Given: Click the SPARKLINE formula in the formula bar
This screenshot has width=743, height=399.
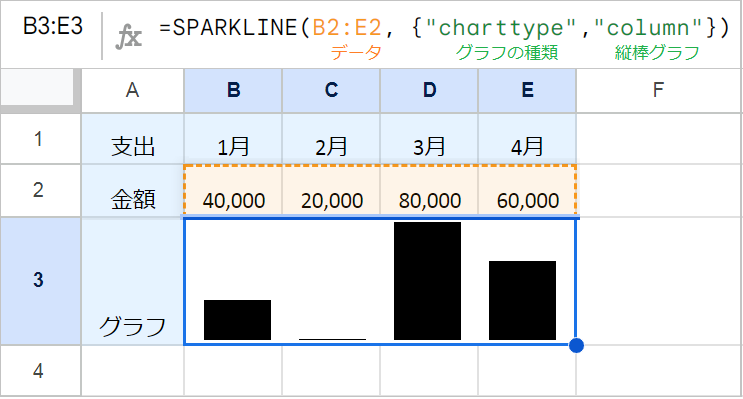Looking at the screenshot, I should [x=444, y=27].
